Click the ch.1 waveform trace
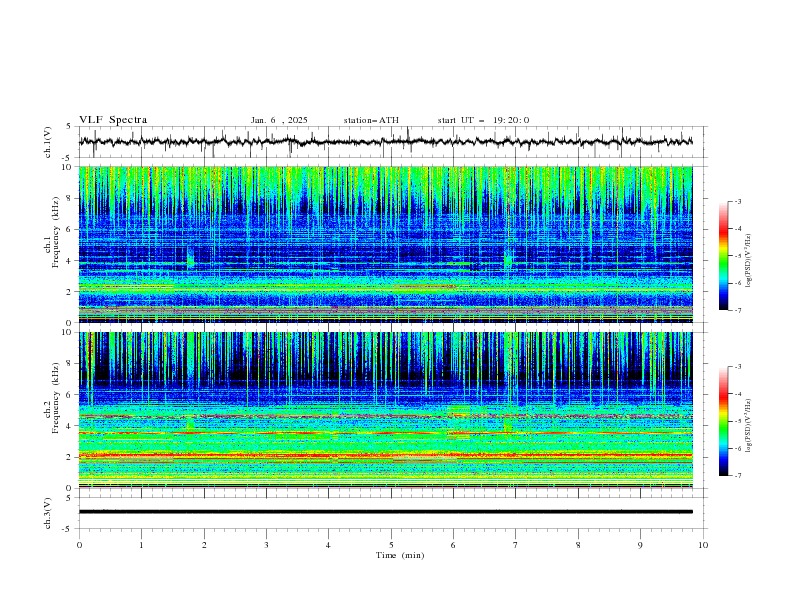This screenshot has height=612, width=792. click(x=385, y=141)
